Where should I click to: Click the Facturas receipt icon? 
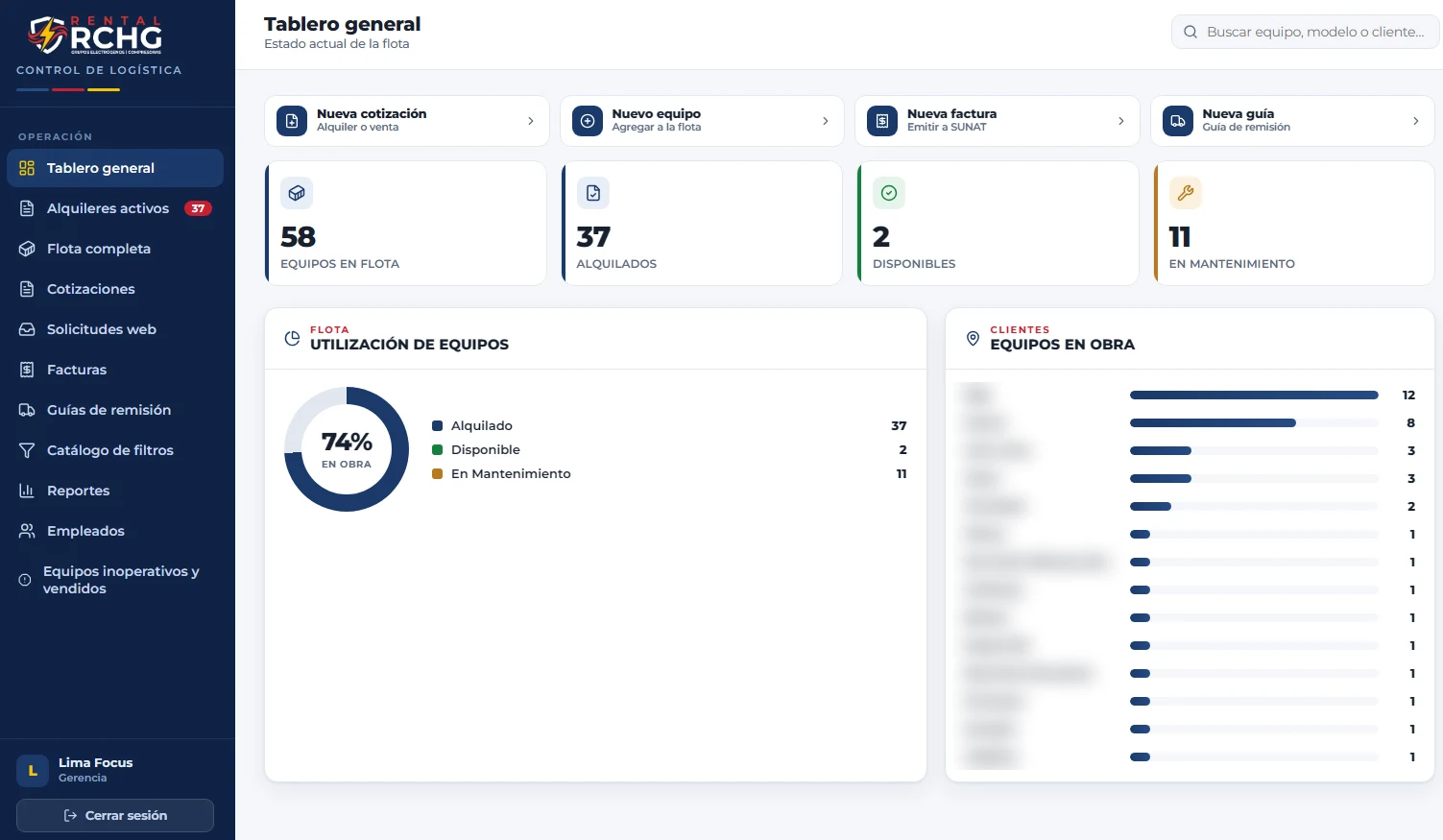[x=27, y=370]
